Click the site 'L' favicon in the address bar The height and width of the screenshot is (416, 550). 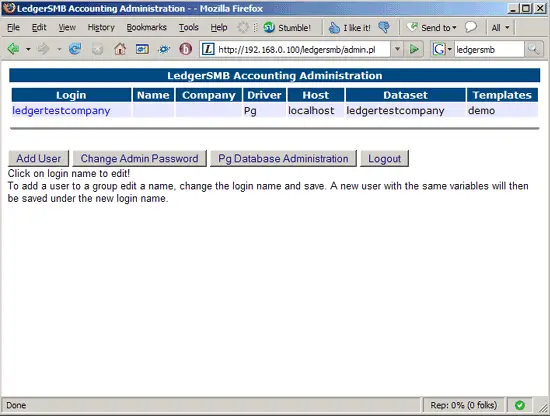pyautogui.click(x=208, y=49)
